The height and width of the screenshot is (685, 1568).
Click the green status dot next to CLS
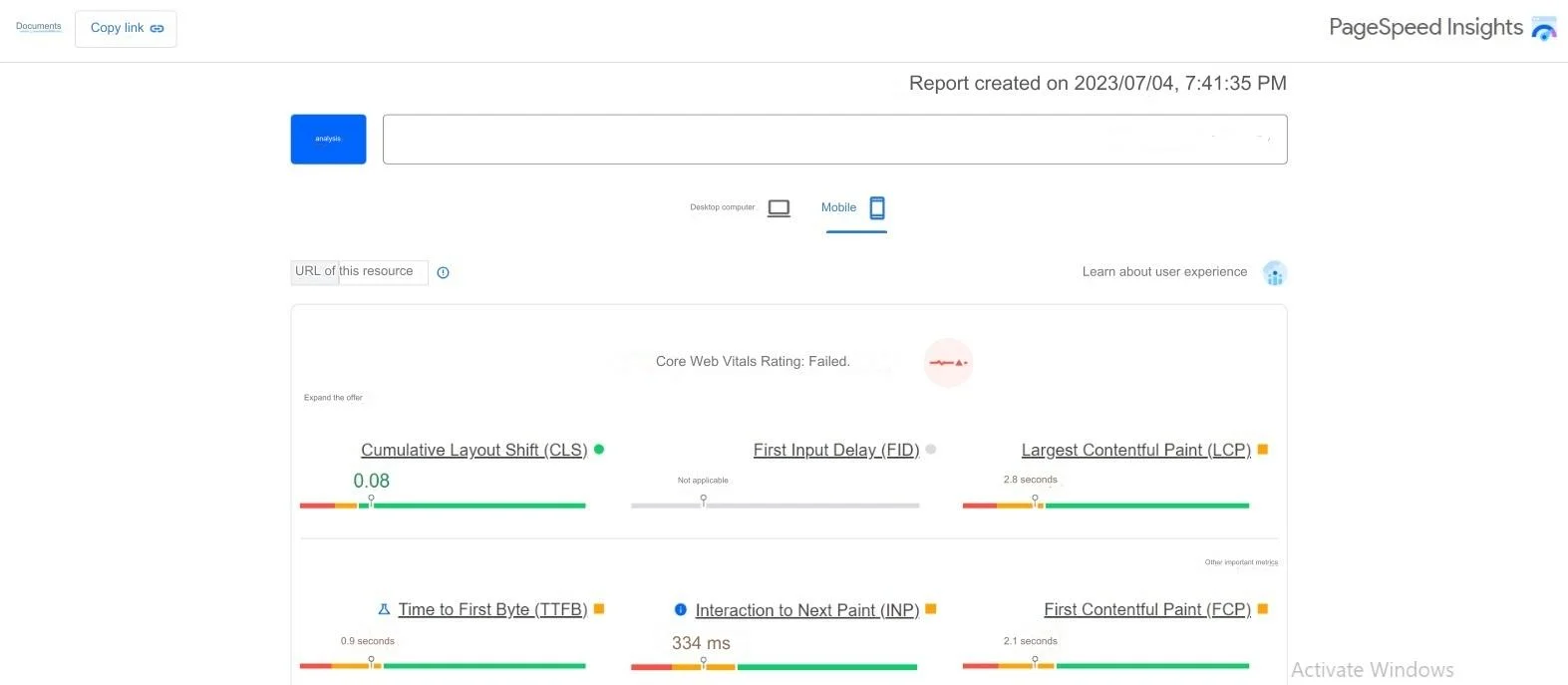pos(599,449)
